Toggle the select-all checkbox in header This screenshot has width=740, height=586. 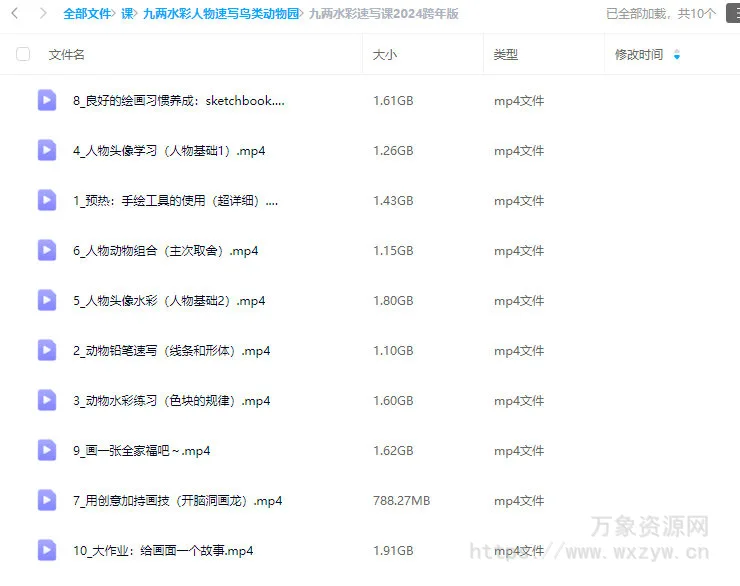(23, 54)
